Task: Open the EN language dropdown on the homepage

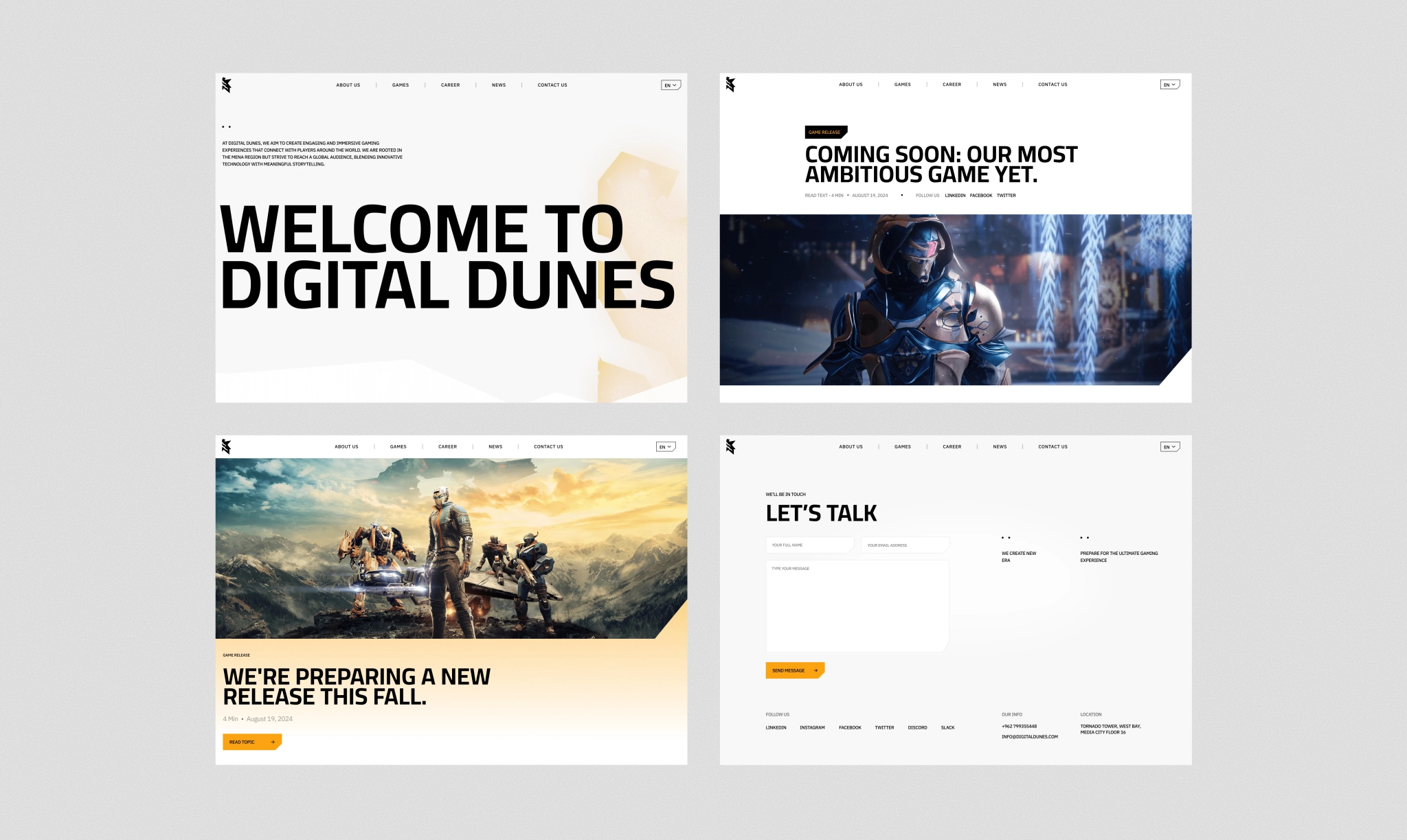Action: 671,84
